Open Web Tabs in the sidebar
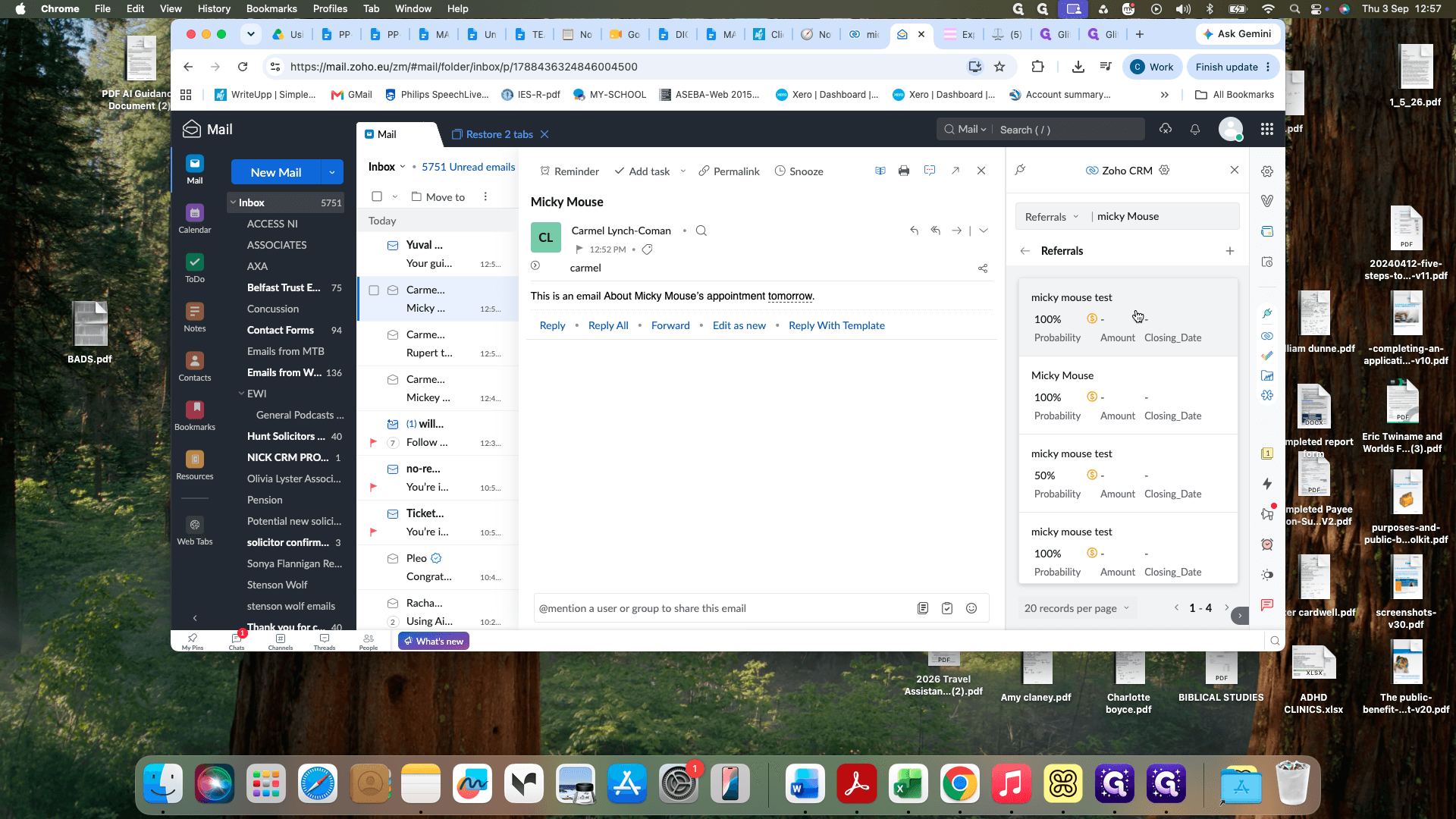 click(195, 530)
